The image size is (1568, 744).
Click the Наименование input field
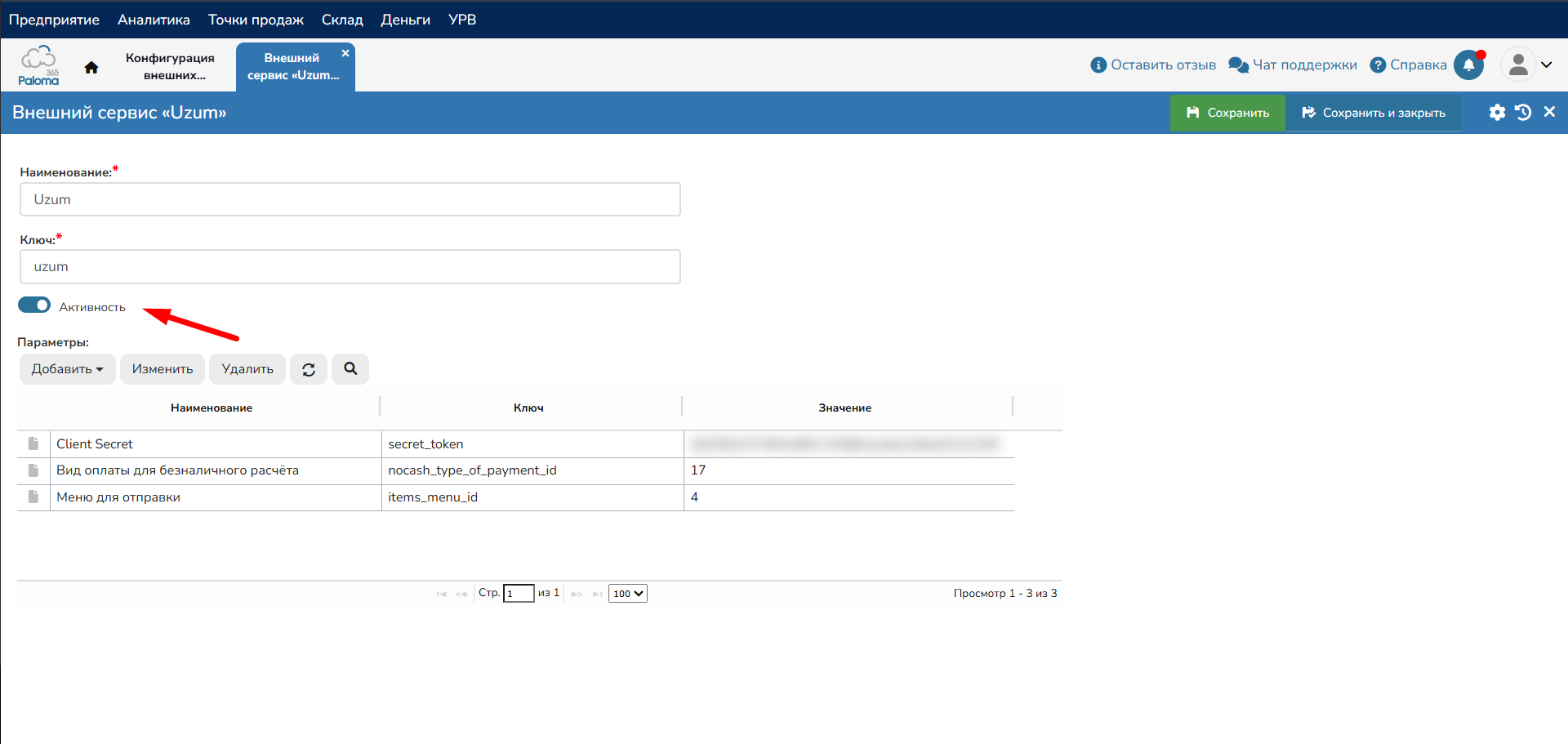tap(350, 199)
